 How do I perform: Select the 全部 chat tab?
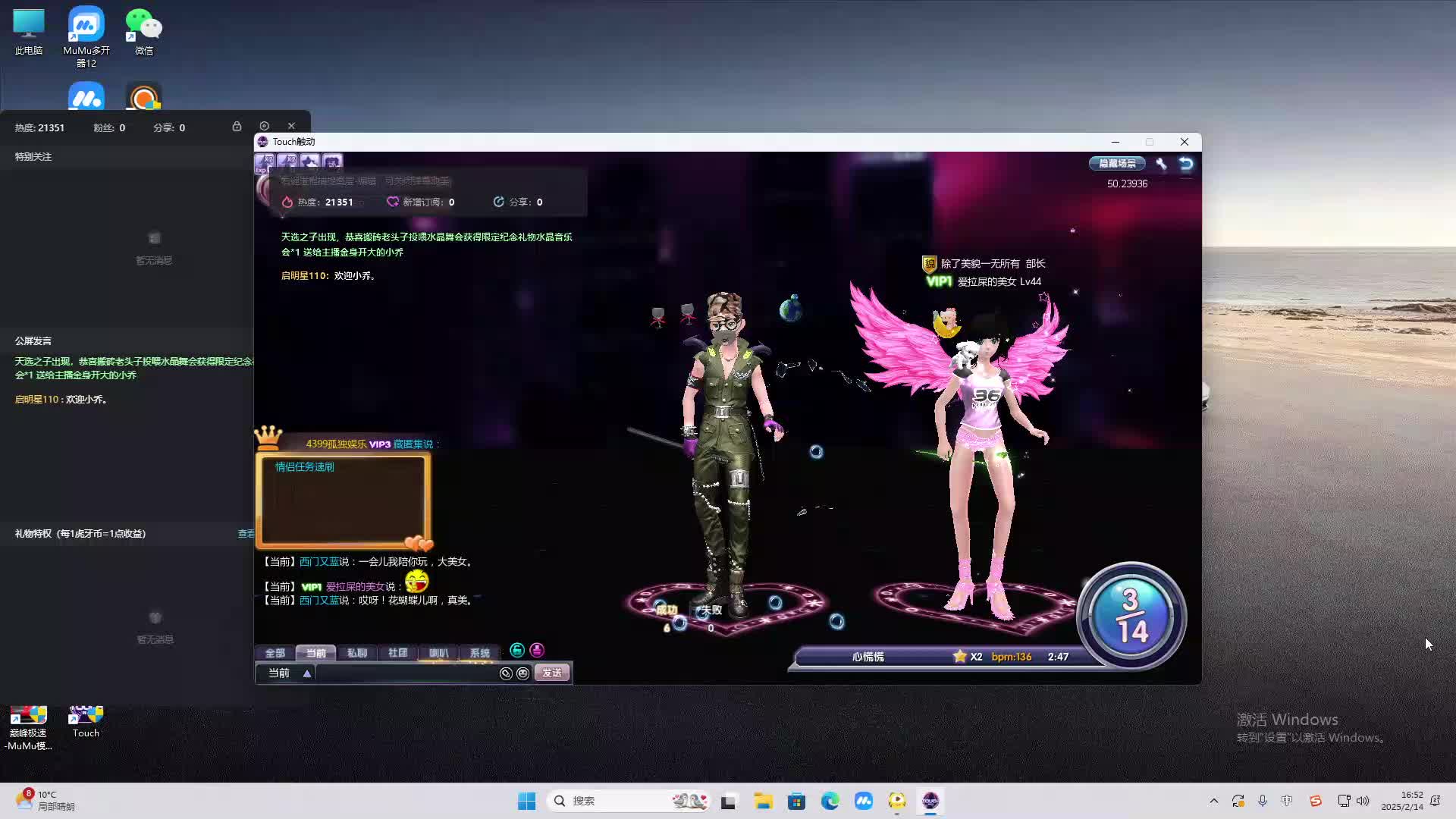(x=275, y=653)
